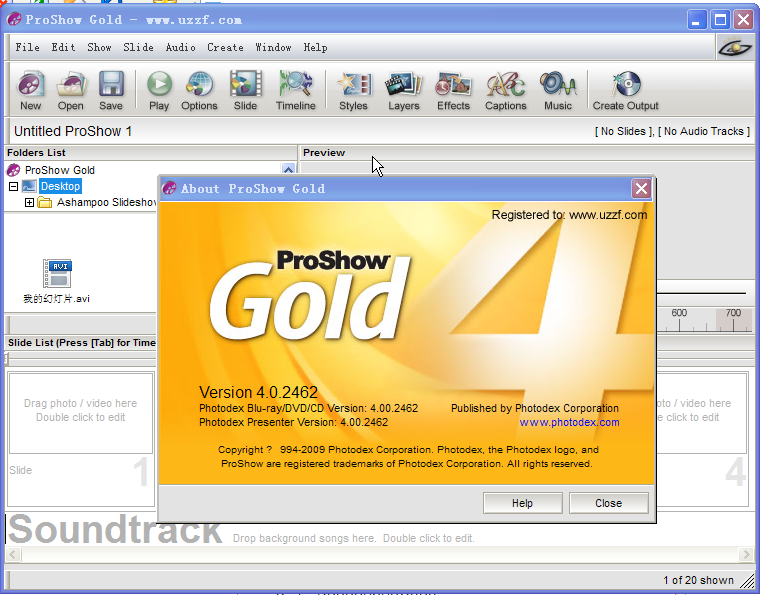The image size is (760, 595).
Task: Open the Styles toolbar icon
Action: (x=353, y=91)
